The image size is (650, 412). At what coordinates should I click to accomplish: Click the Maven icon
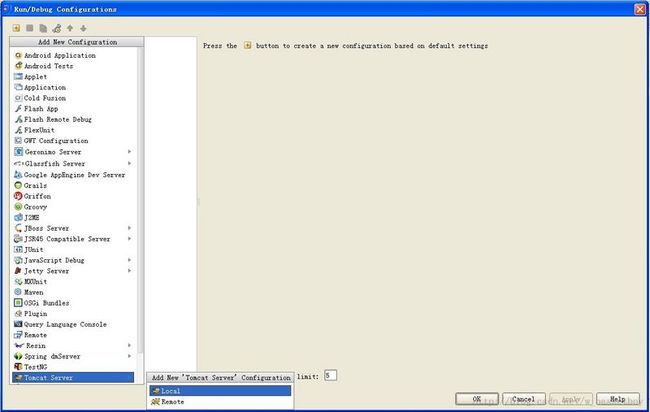point(18,292)
